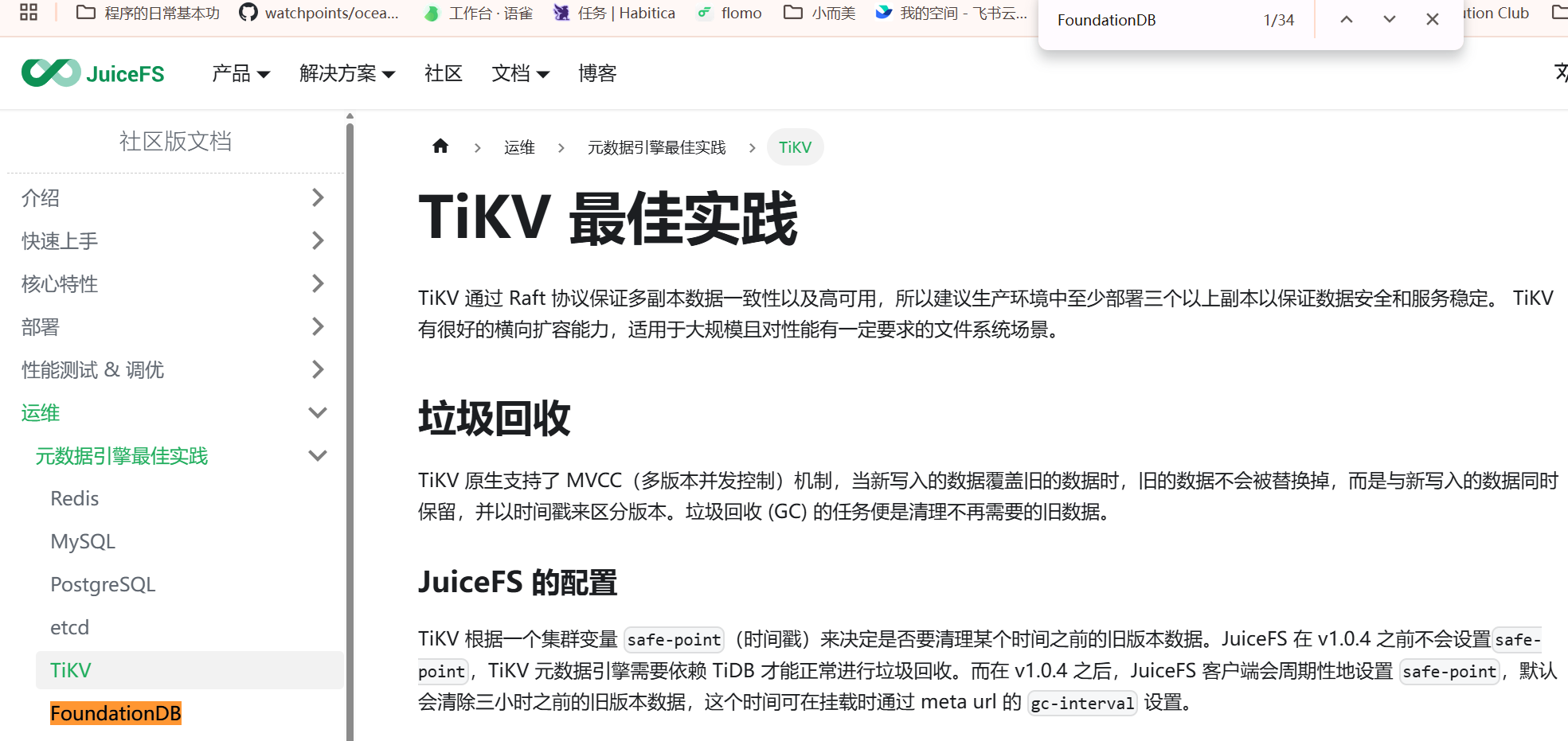This screenshot has width=1568, height=741.
Task: Click the 1/34 match counter
Action: (x=1279, y=20)
